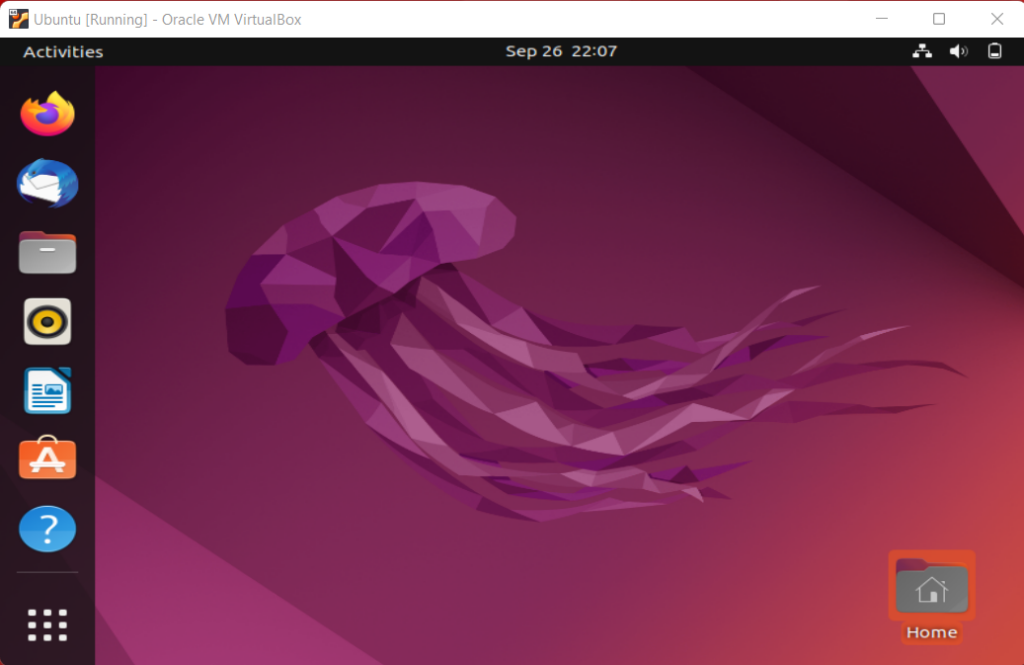Click the wired network status icon
Image resolution: width=1024 pixels, height=665 pixels.
(921, 52)
